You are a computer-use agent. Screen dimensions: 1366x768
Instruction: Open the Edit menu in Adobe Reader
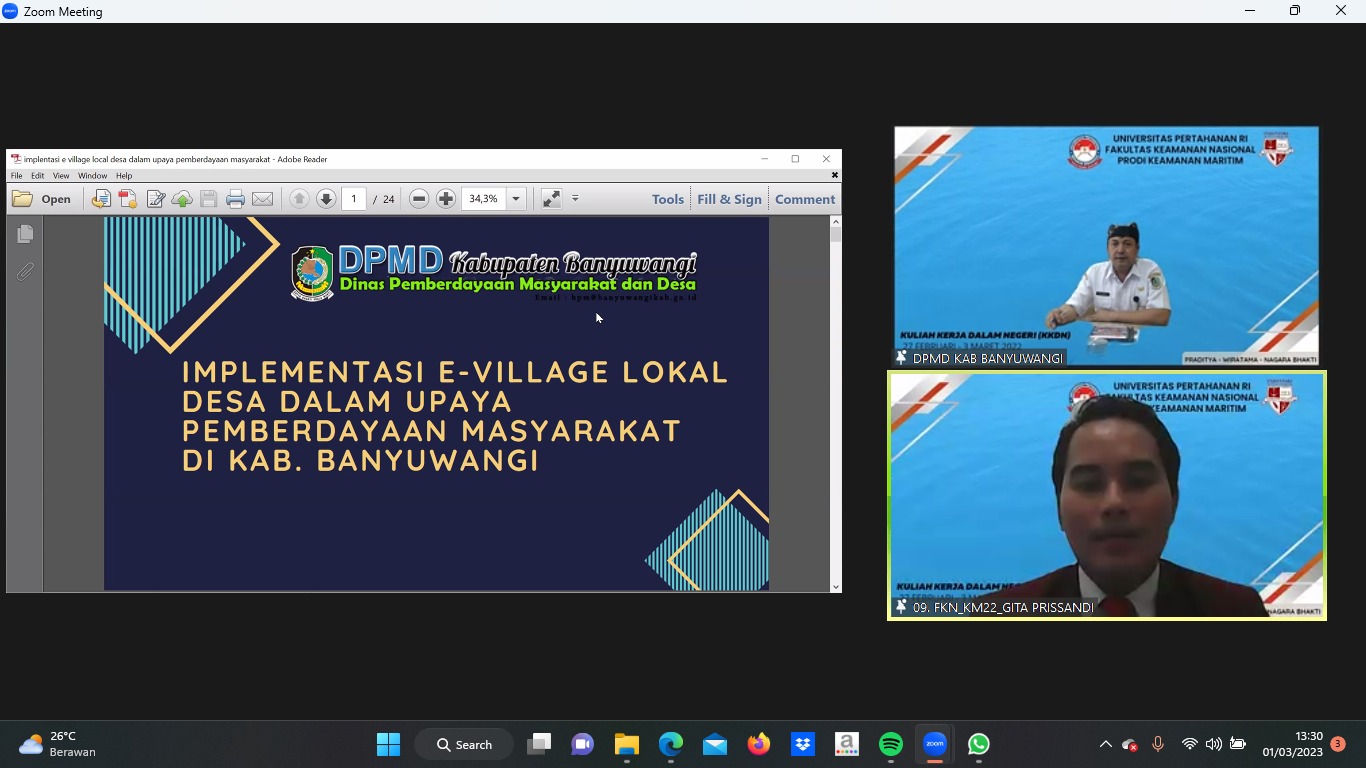[37, 176]
